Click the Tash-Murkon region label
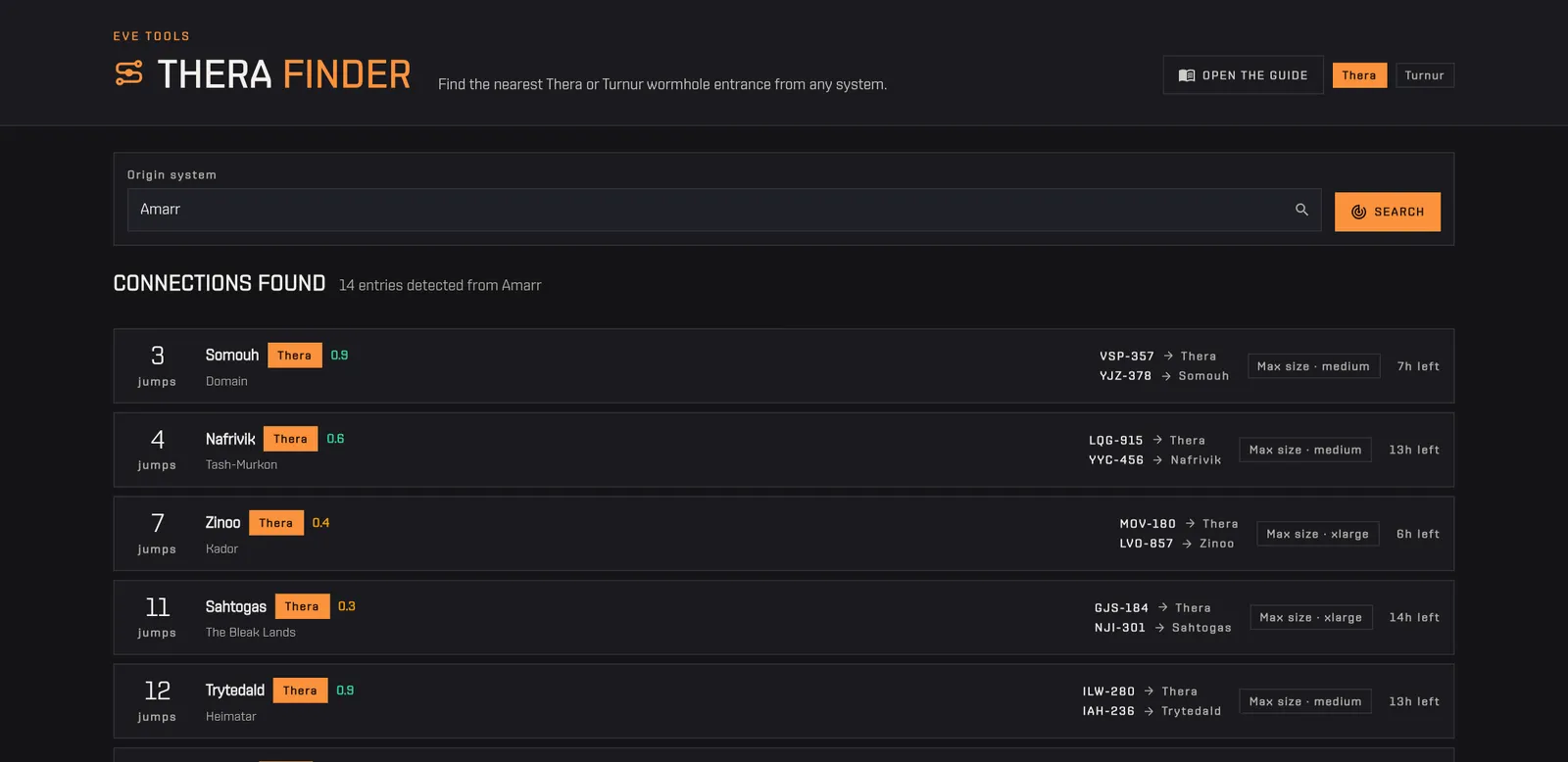 tap(241, 464)
